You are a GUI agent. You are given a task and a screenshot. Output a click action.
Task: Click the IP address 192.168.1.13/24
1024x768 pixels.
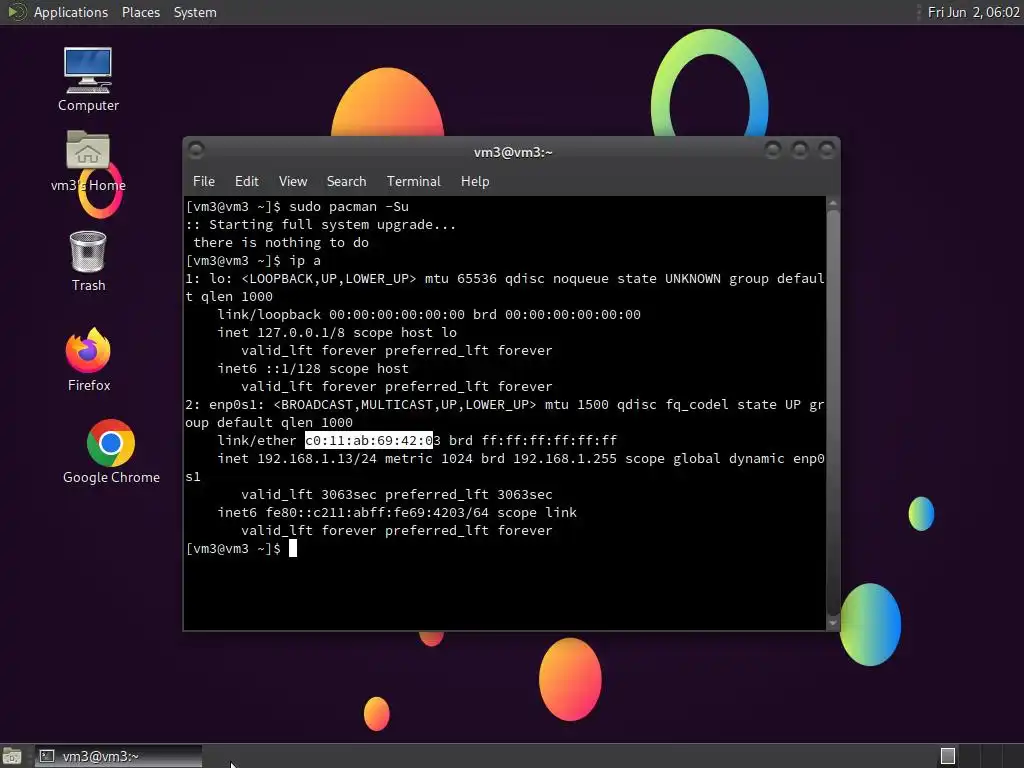tap(317, 458)
